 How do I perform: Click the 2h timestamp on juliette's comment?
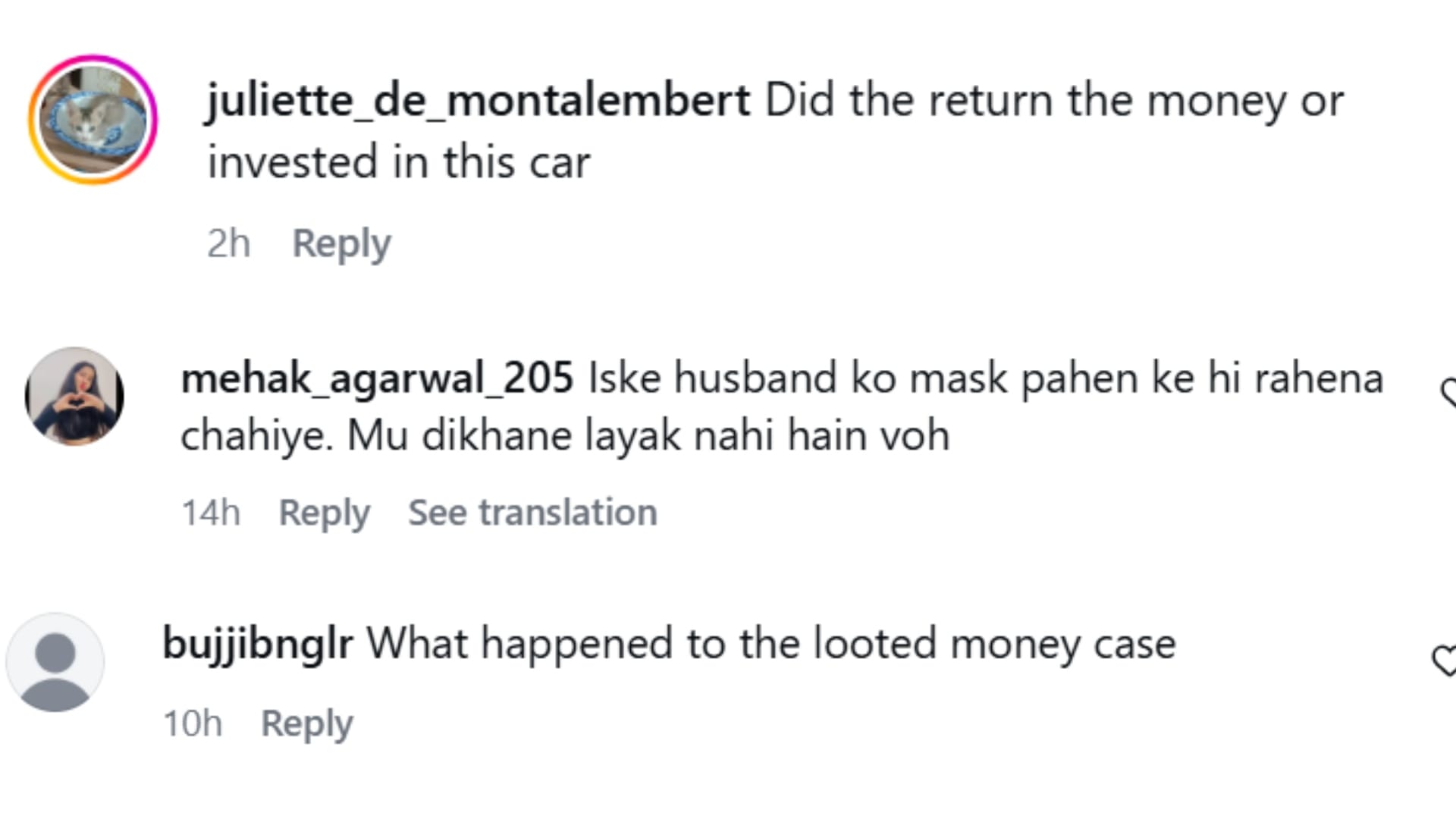(x=228, y=243)
